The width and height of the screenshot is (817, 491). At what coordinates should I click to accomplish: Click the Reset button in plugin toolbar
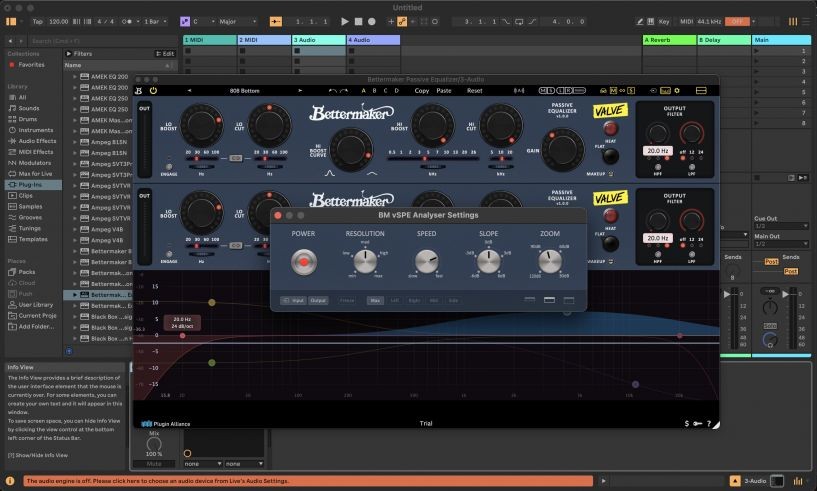pos(474,90)
